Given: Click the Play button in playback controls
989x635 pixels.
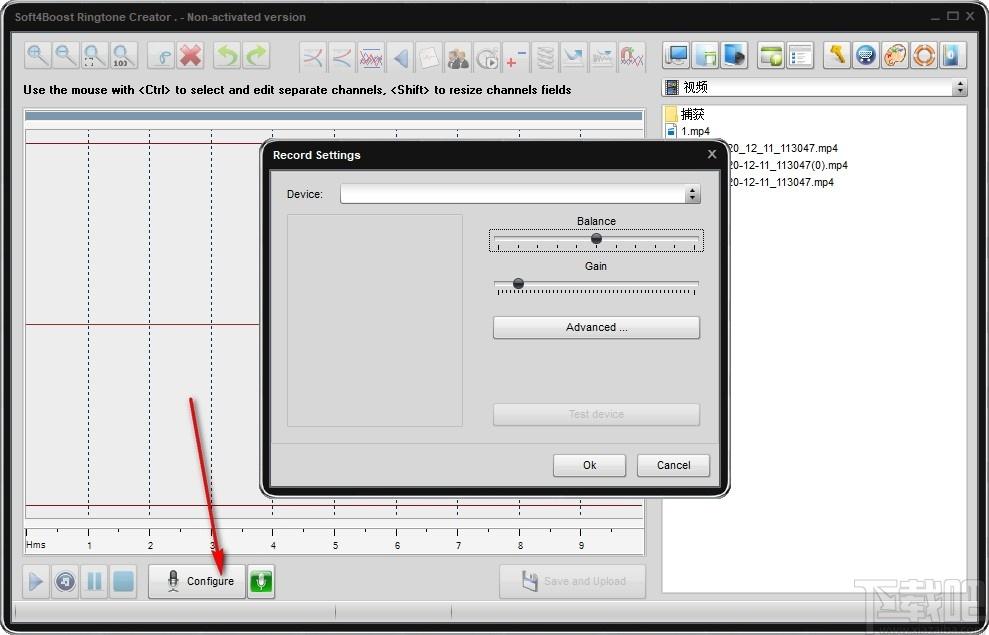Looking at the screenshot, I should pos(35,581).
